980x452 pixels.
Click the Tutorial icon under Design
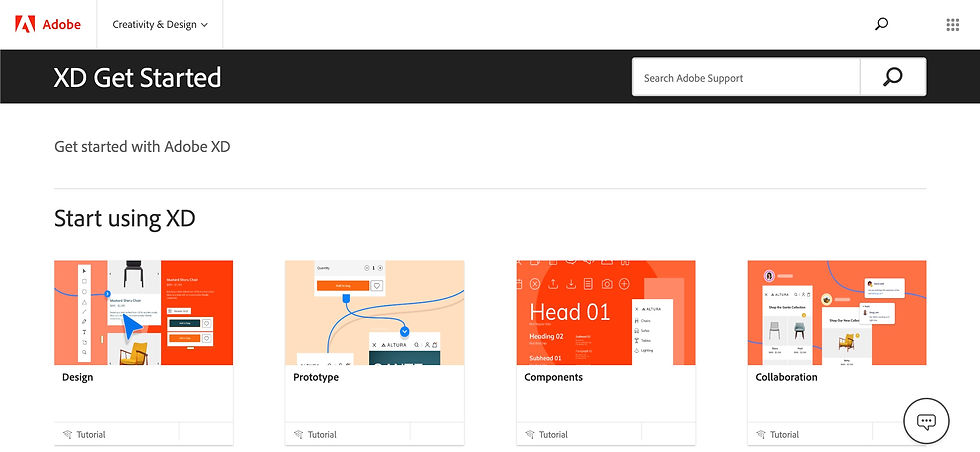68,434
